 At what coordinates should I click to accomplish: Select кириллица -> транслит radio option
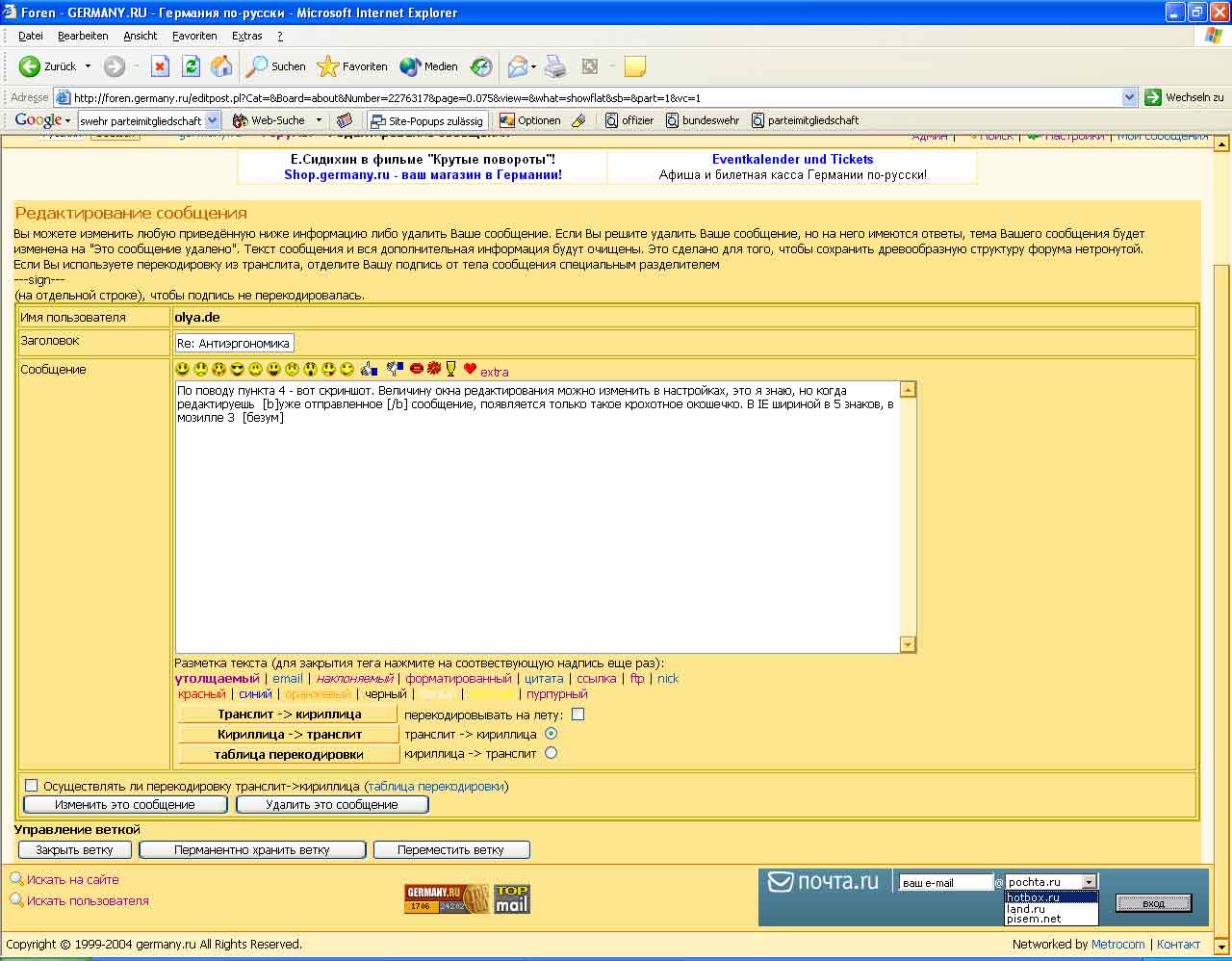[552, 753]
